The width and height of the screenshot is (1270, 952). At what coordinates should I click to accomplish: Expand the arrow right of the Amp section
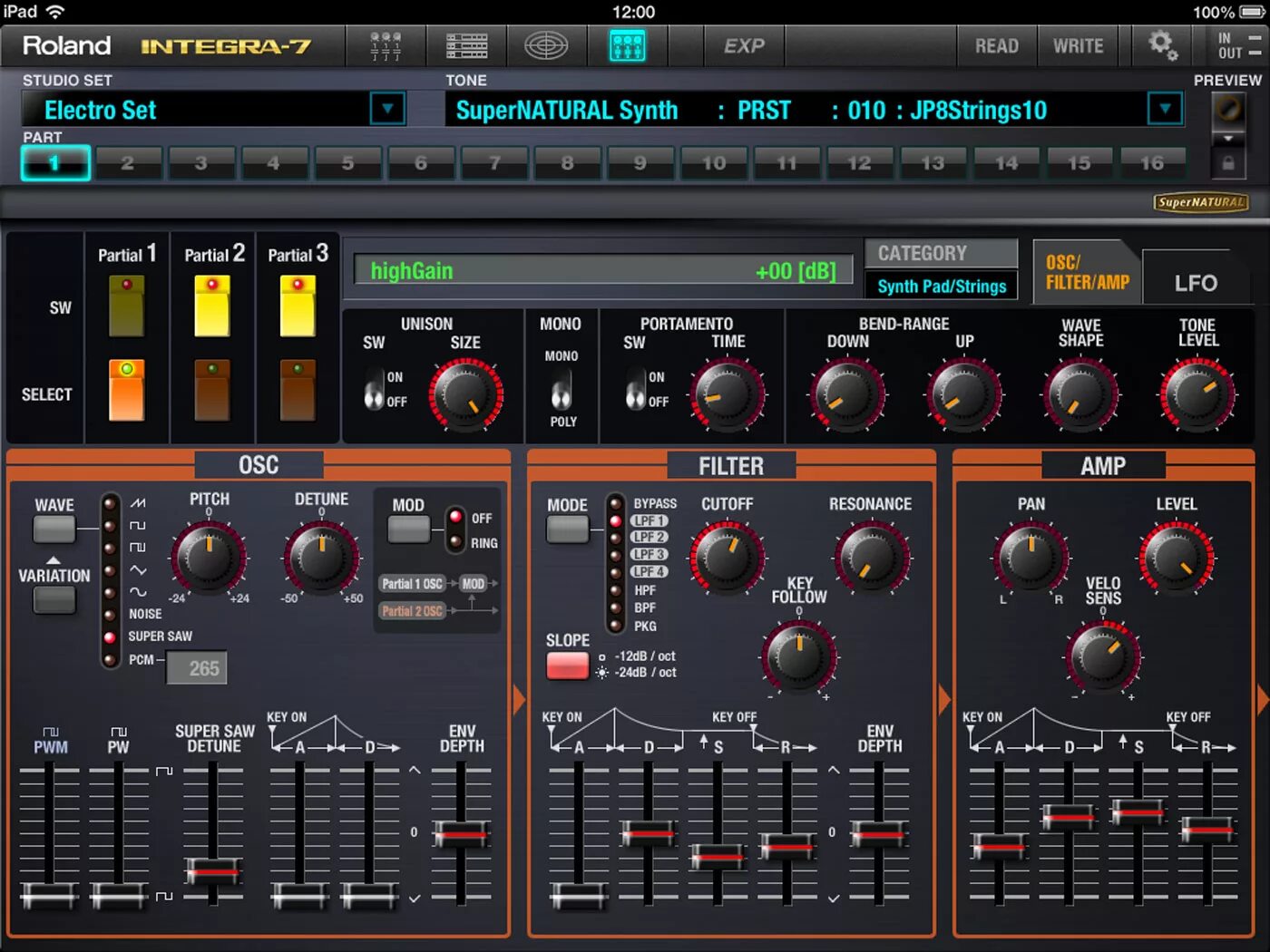1263,699
